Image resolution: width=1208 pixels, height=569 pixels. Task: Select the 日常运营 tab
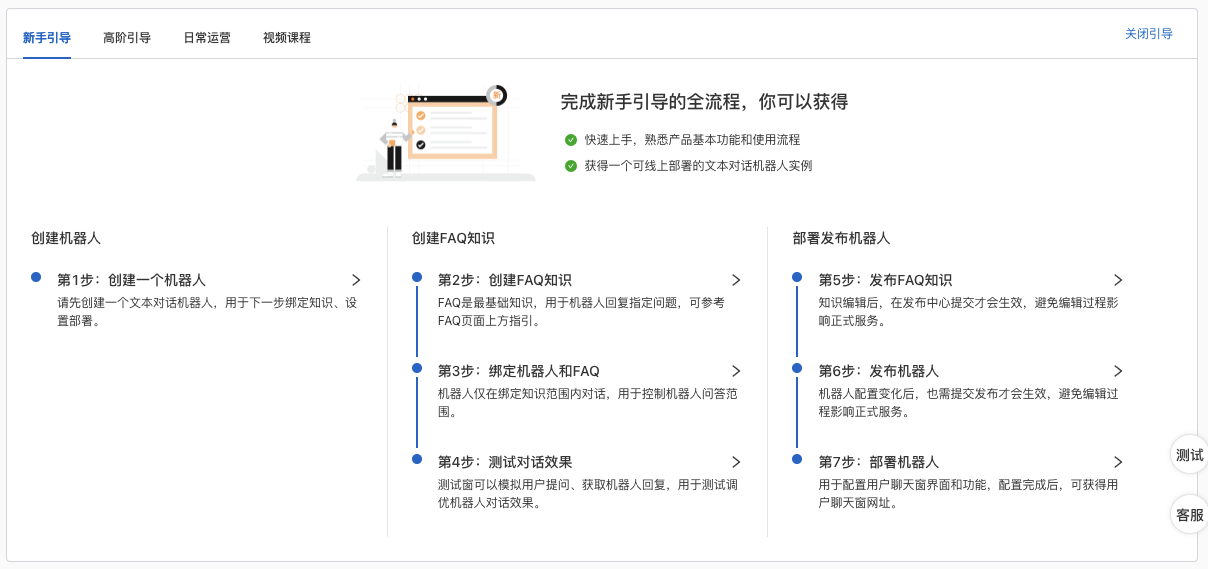coord(207,38)
